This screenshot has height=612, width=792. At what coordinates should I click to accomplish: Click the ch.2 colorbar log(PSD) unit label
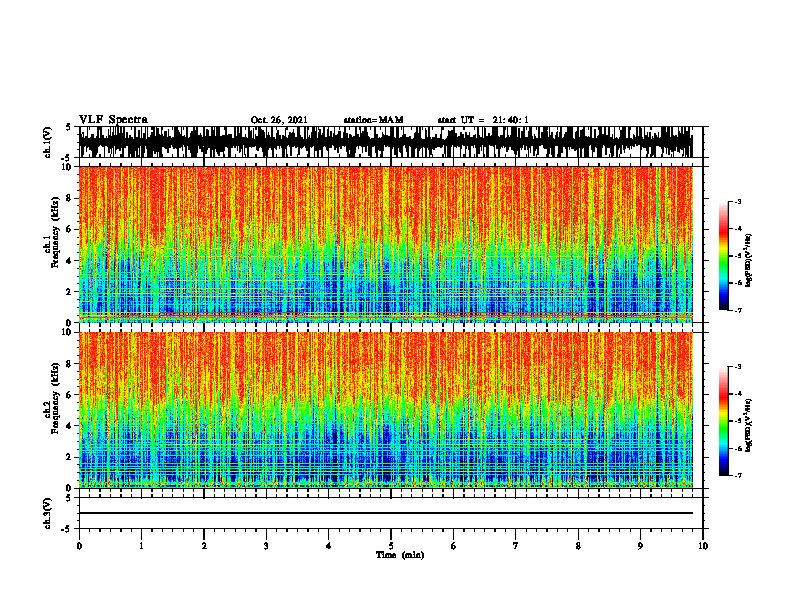749,425
